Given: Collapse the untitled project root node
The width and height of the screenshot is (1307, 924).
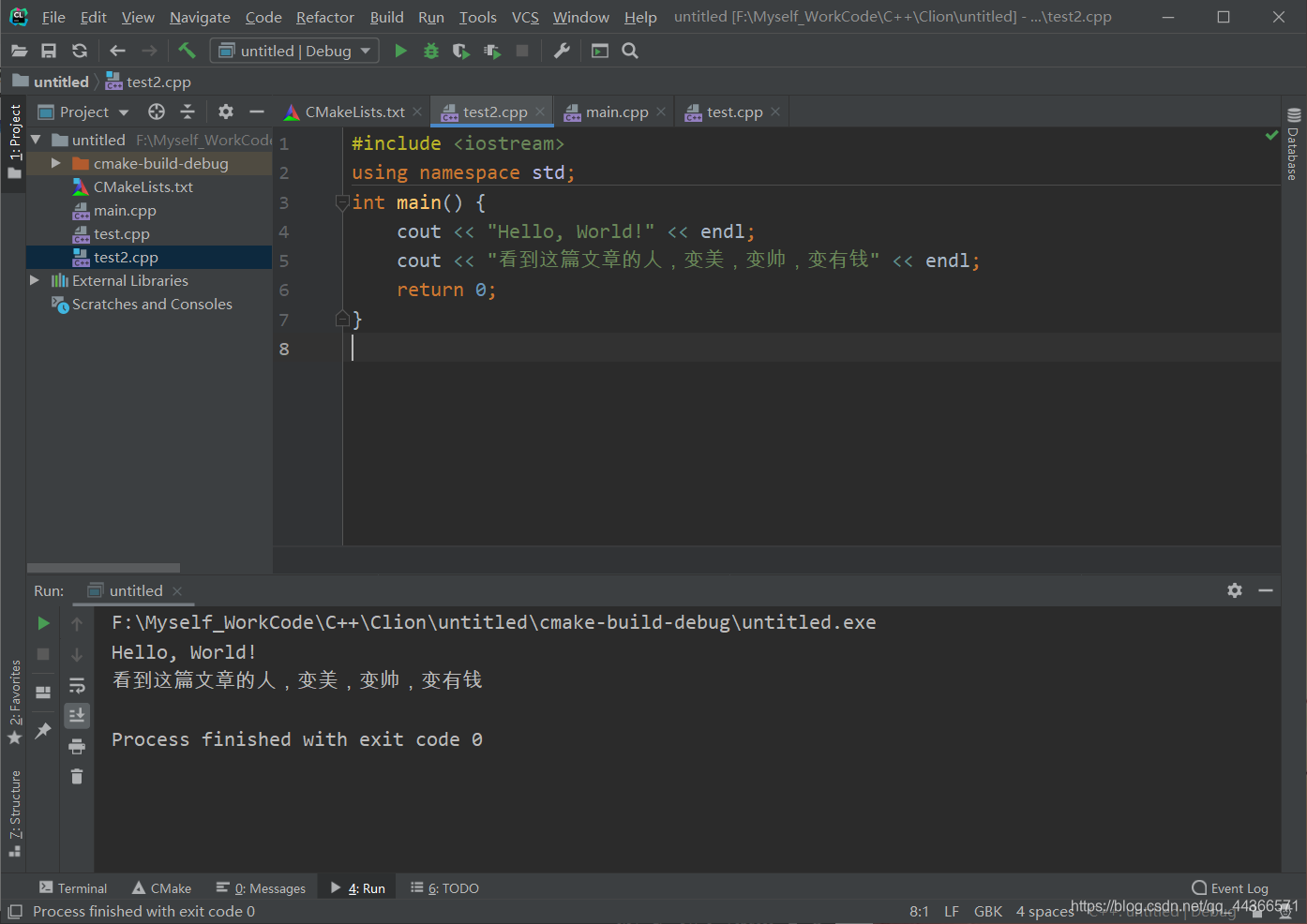Looking at the screenshot, I should point(35,139).
